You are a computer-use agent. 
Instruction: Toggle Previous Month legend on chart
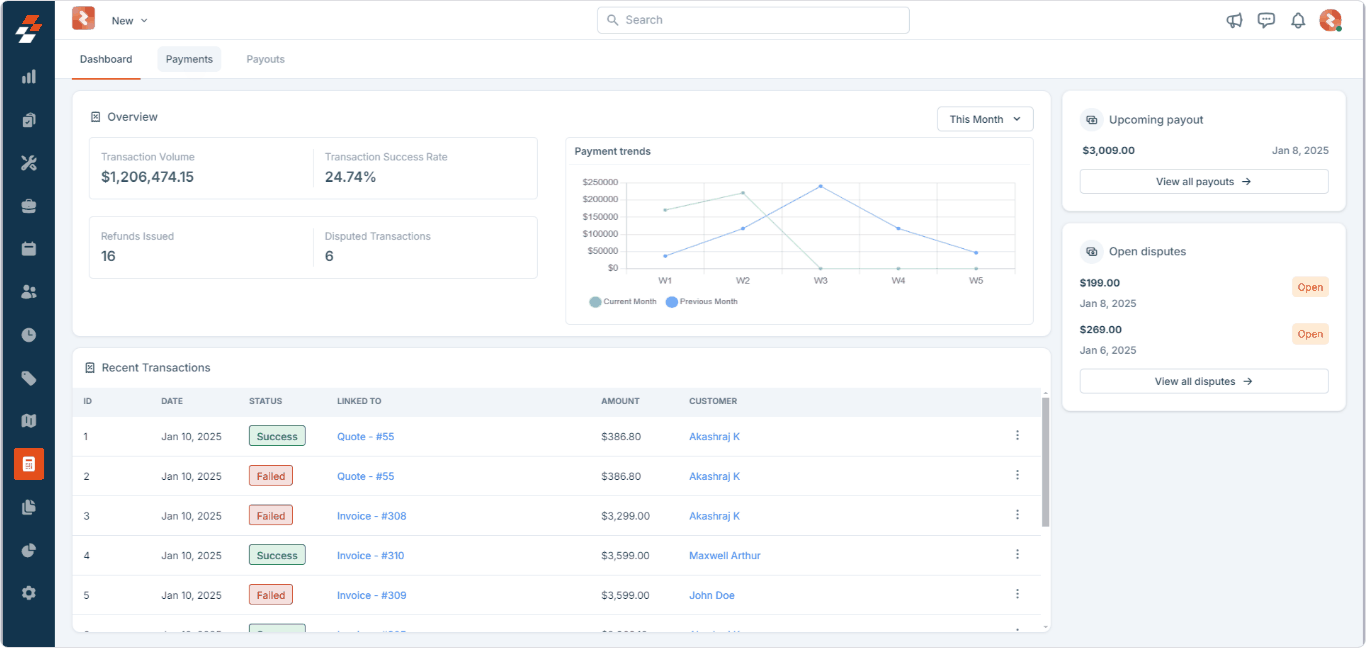(x=702, y=302)
